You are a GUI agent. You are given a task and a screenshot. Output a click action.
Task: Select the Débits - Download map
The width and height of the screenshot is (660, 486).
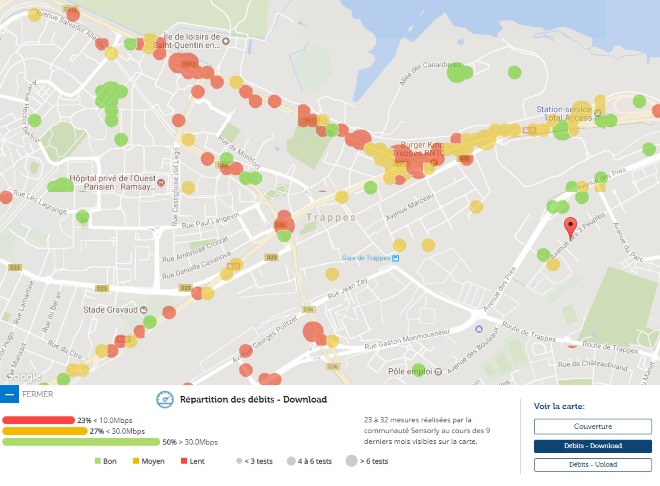(593, 446)
